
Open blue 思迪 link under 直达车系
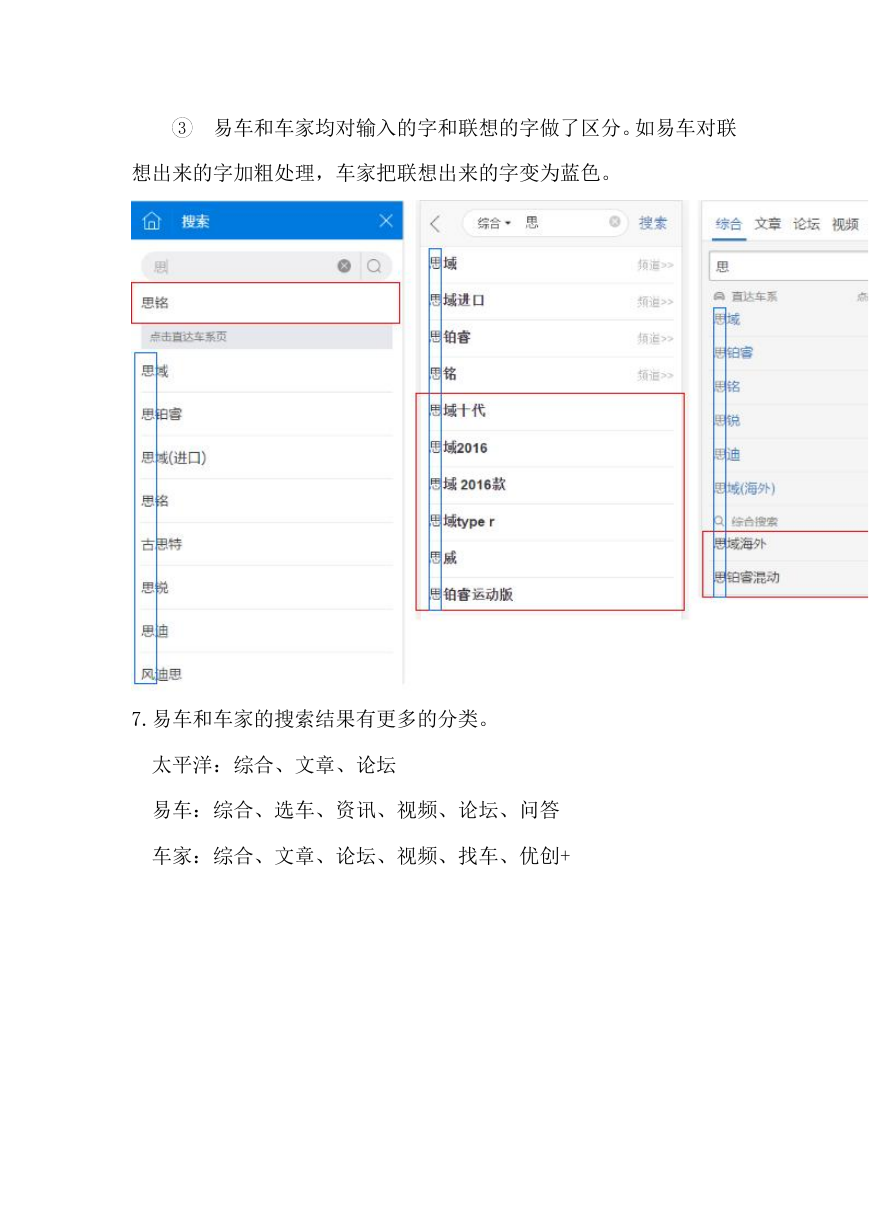pyautogui.click(x=727, y=455)
